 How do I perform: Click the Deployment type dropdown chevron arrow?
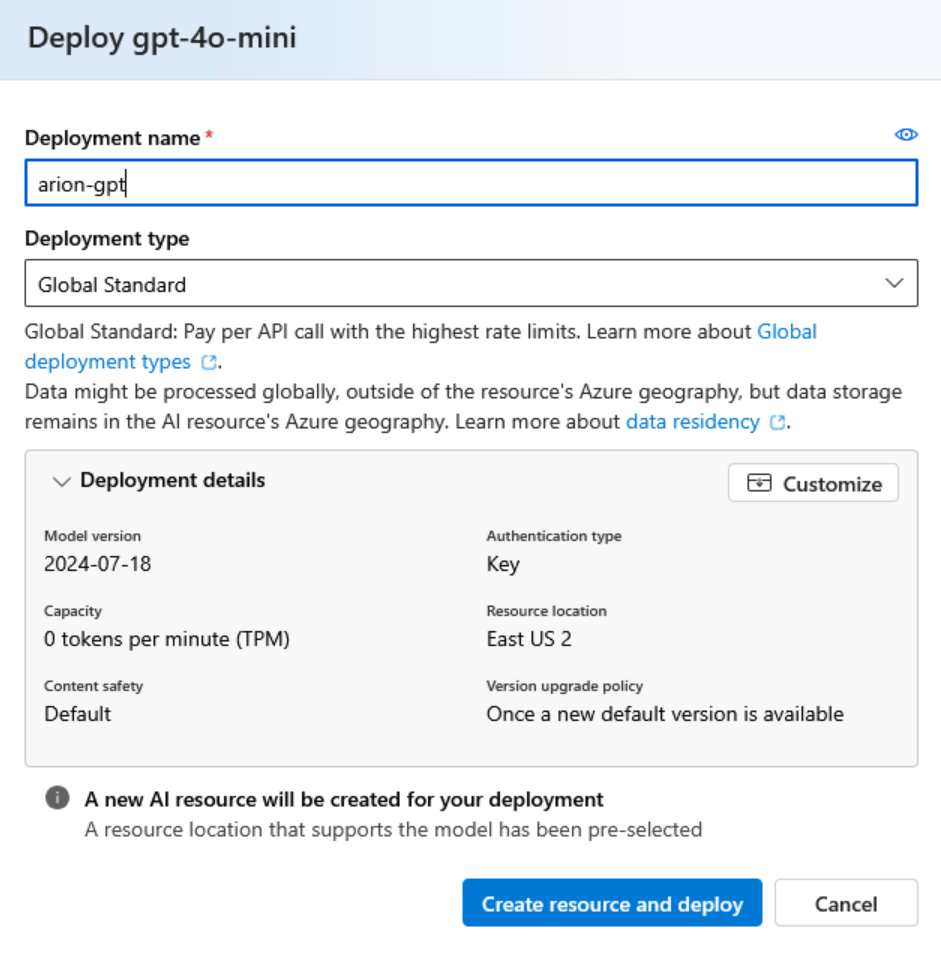(894, 283)
